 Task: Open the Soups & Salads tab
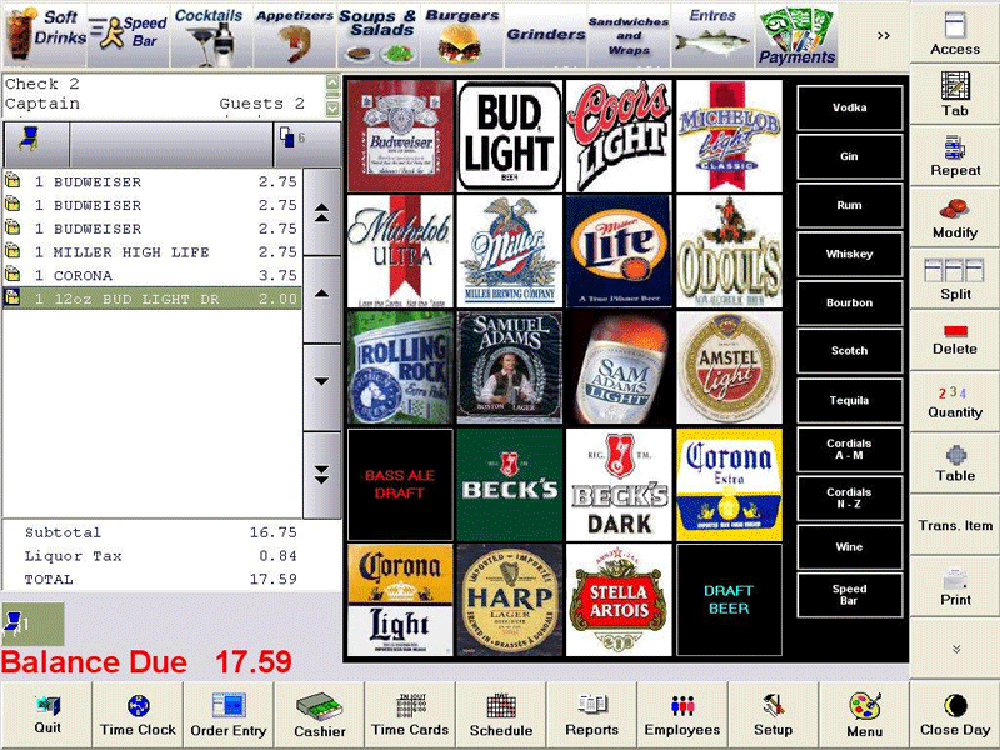click(378, 35)
